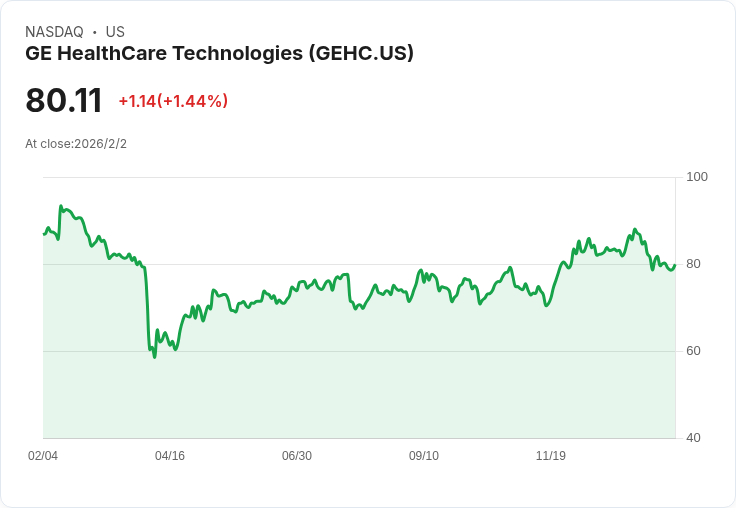Click the +1.14(+1.44%) change value
Viewport: 736px width, 508px height.
[x=173, y=101]
